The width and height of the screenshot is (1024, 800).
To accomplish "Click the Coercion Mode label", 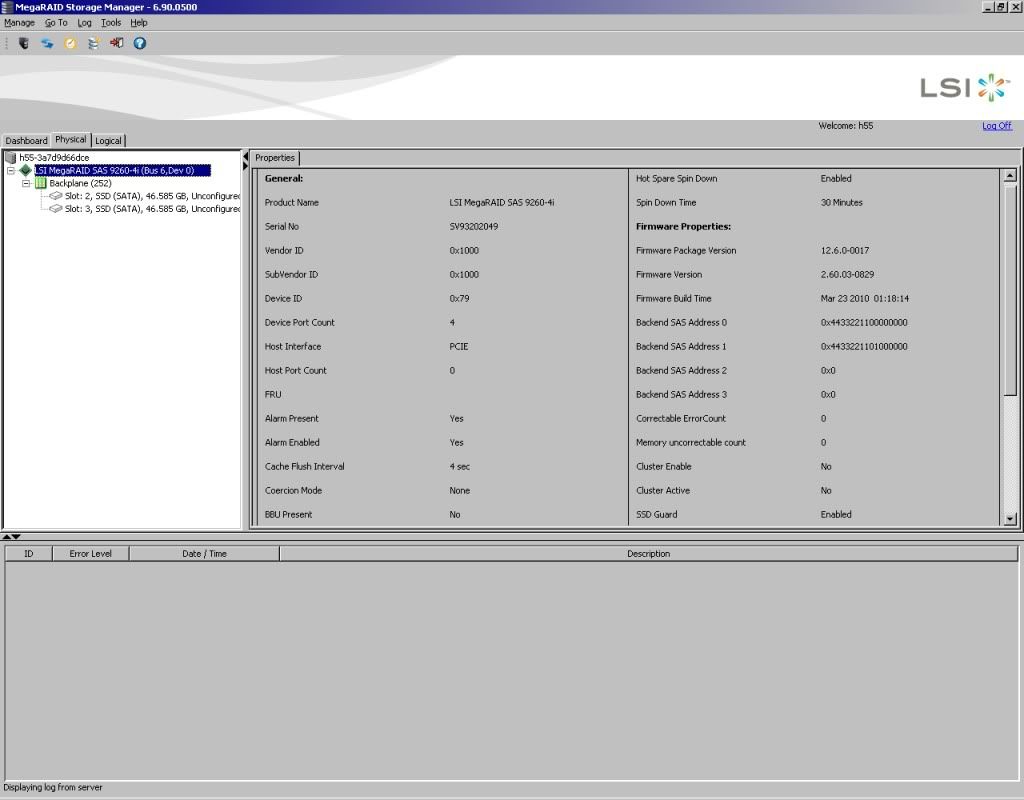I will pyautogui.click(x=293, y=491).
